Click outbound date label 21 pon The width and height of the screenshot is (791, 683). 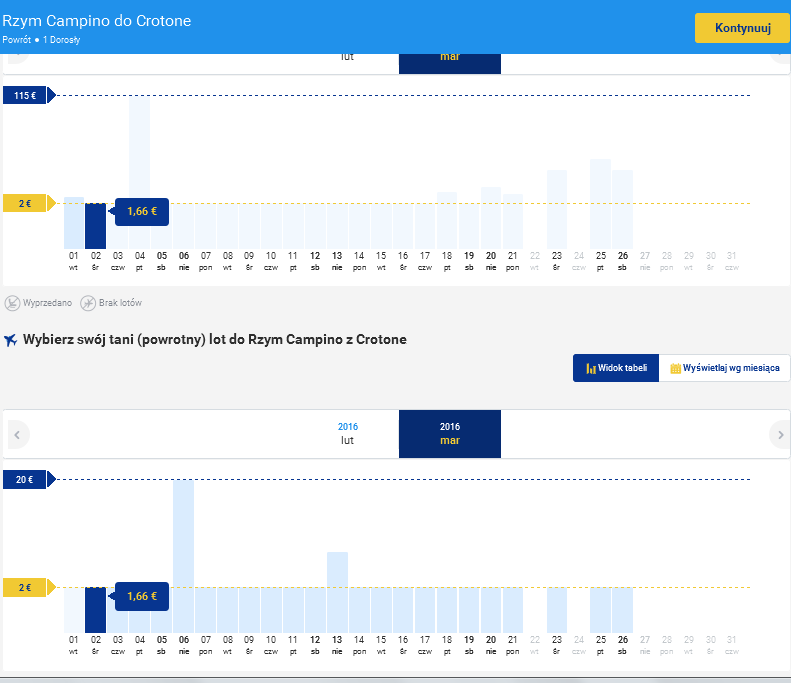point(513,261)
